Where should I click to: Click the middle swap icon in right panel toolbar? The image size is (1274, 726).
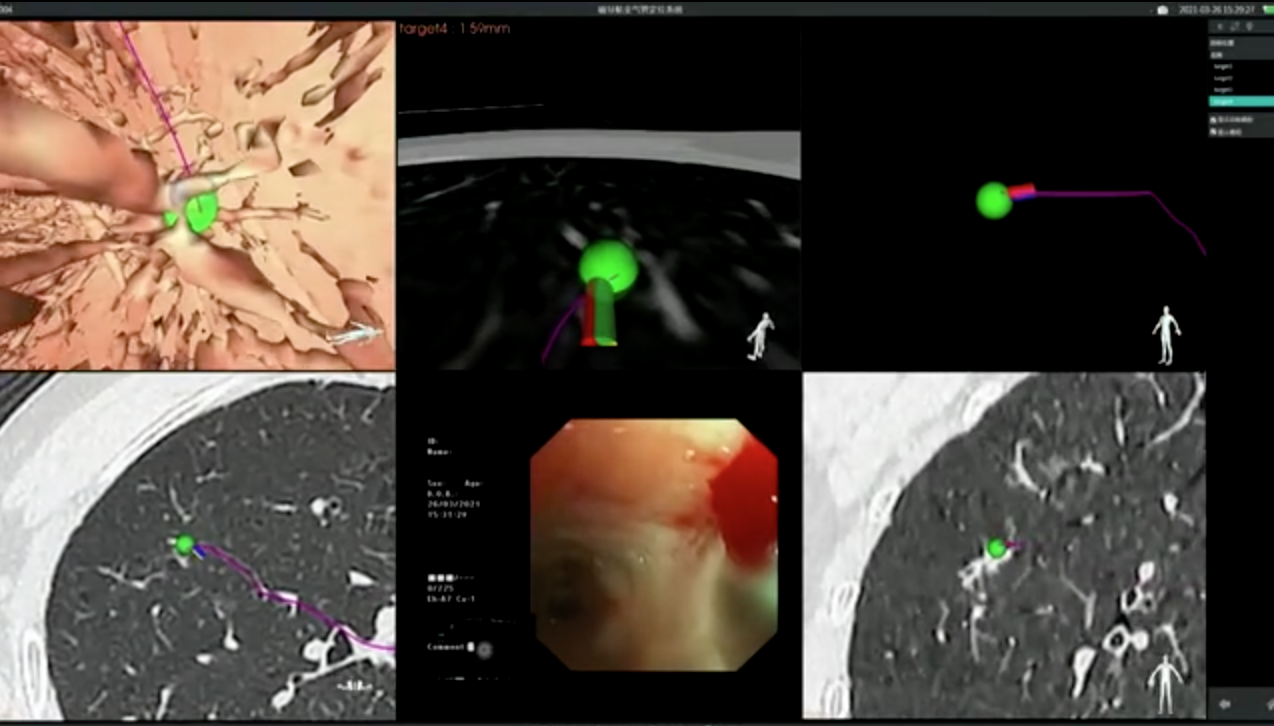[x=1235, y=26]
